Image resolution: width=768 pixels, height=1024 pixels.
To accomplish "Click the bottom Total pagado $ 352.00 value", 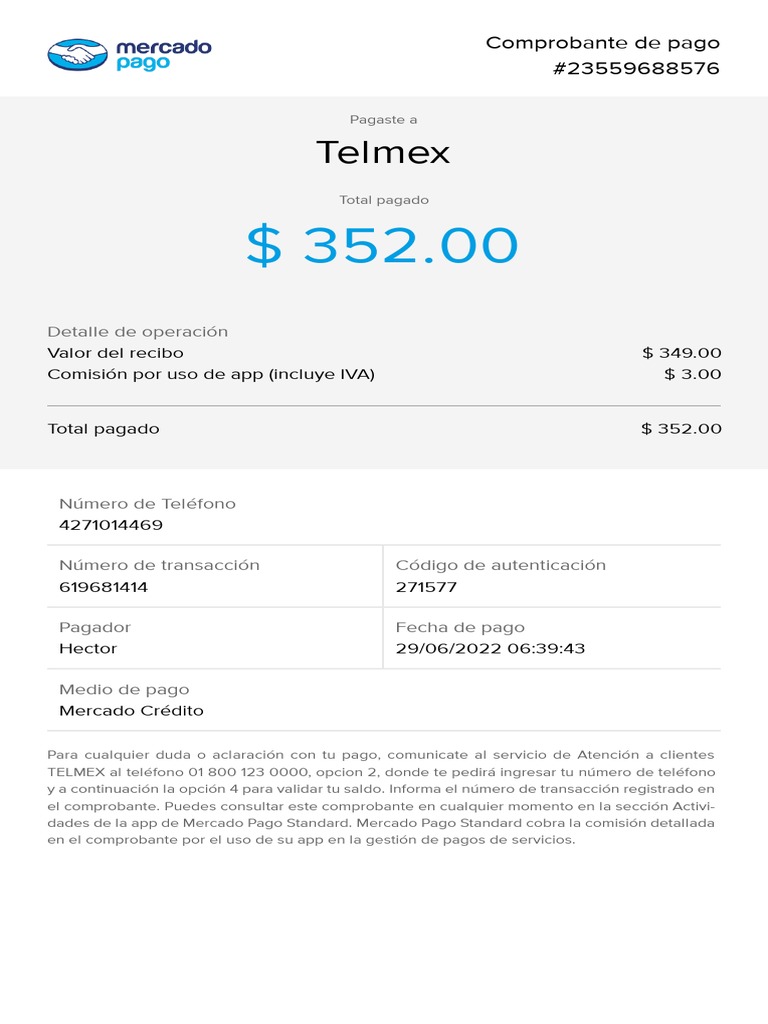I will click(x=681, y=429).
